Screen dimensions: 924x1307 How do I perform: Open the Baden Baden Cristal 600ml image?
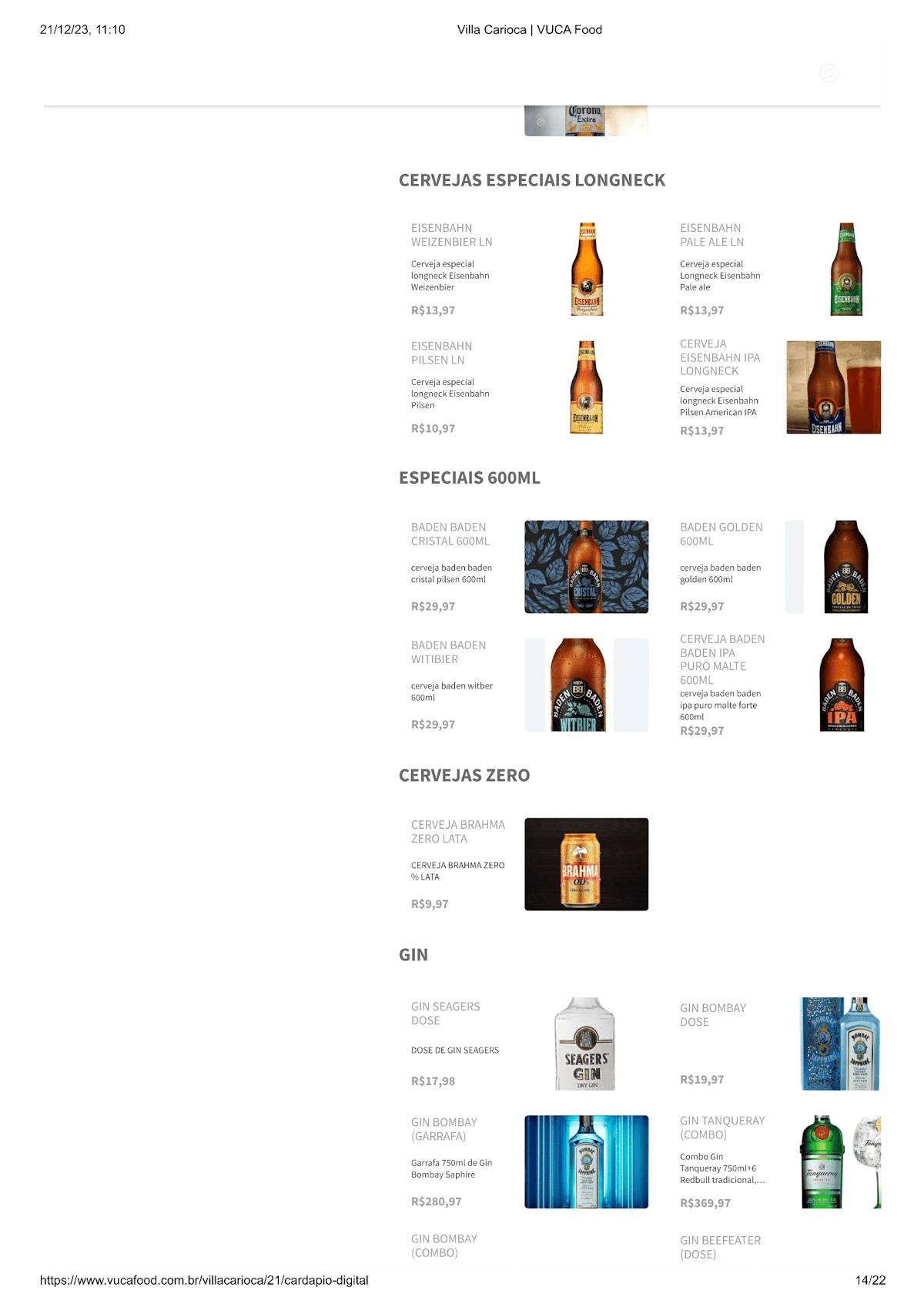coord(587,567)
